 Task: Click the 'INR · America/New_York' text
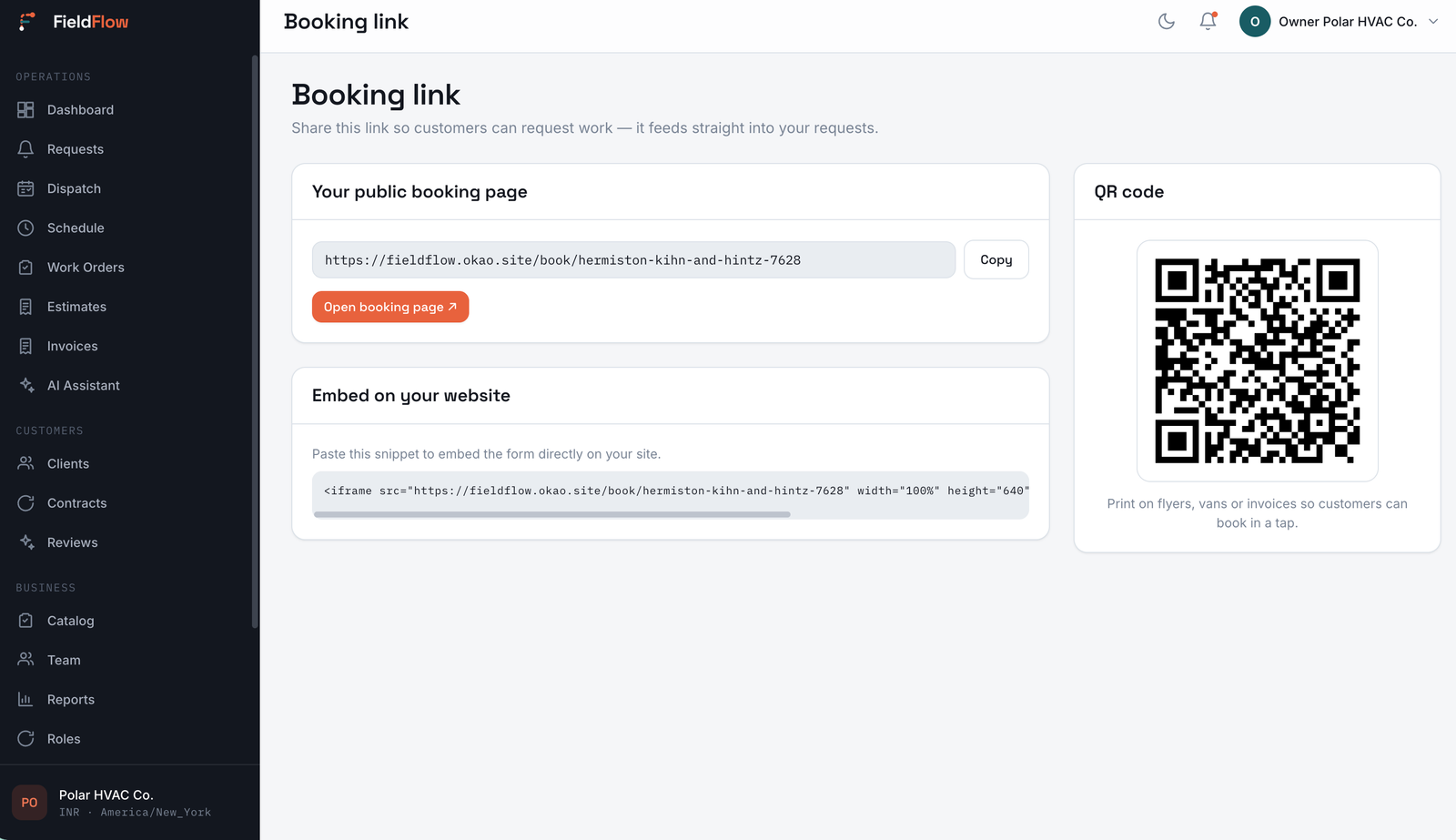(135, 812)
